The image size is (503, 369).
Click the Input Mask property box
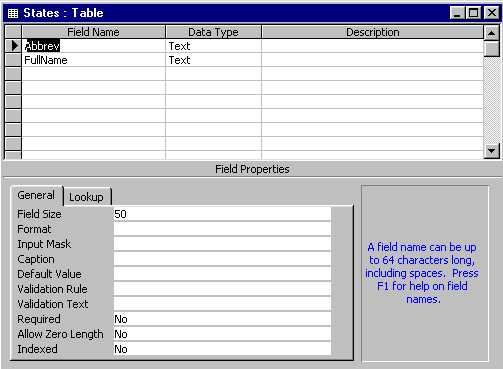click(x=222, y=244)
